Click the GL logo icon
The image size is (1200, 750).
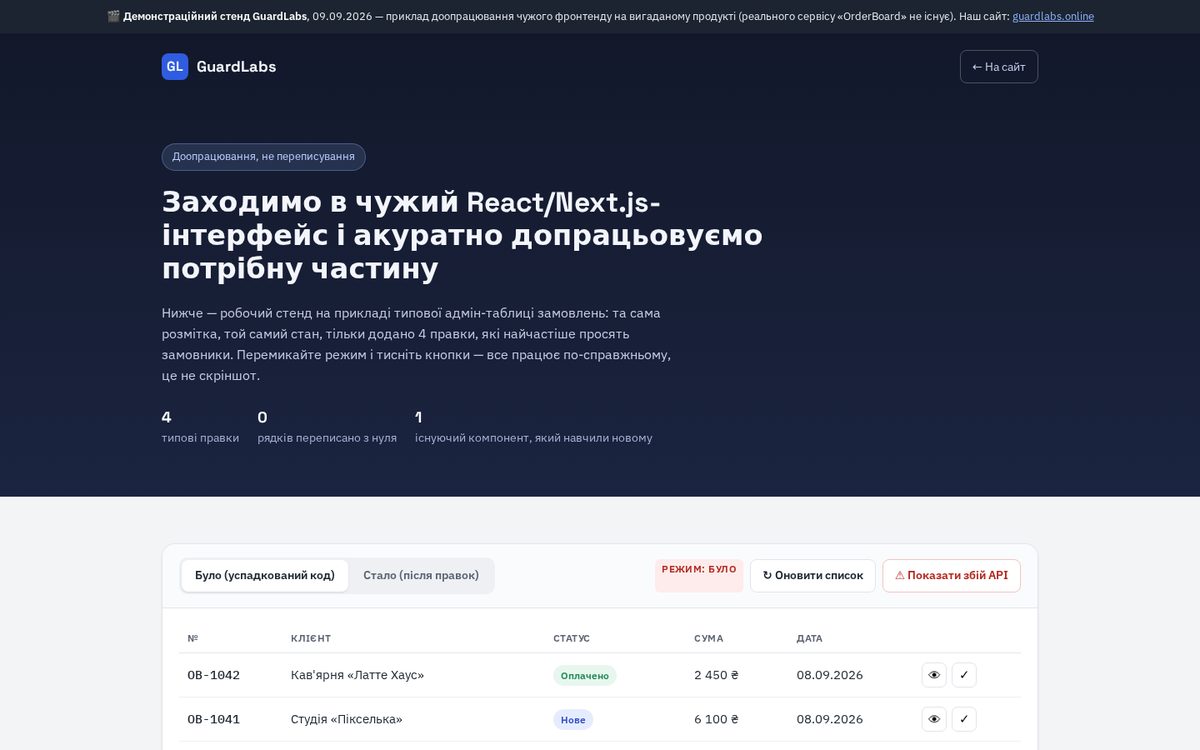tap(175, 67)
